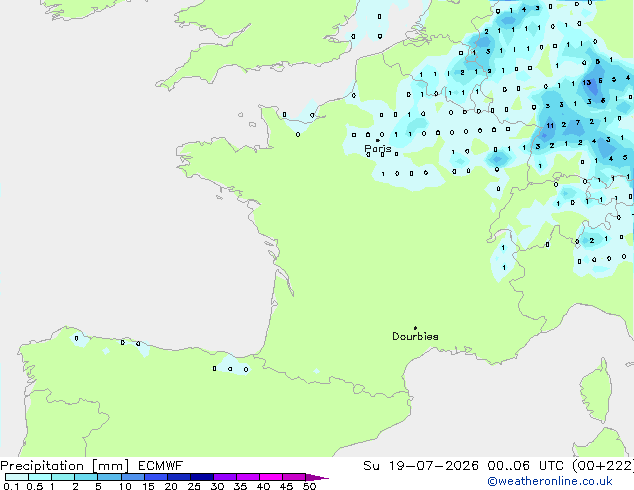
Task: Click the 1–2 mm legend swatch
Action: point(63,477)
